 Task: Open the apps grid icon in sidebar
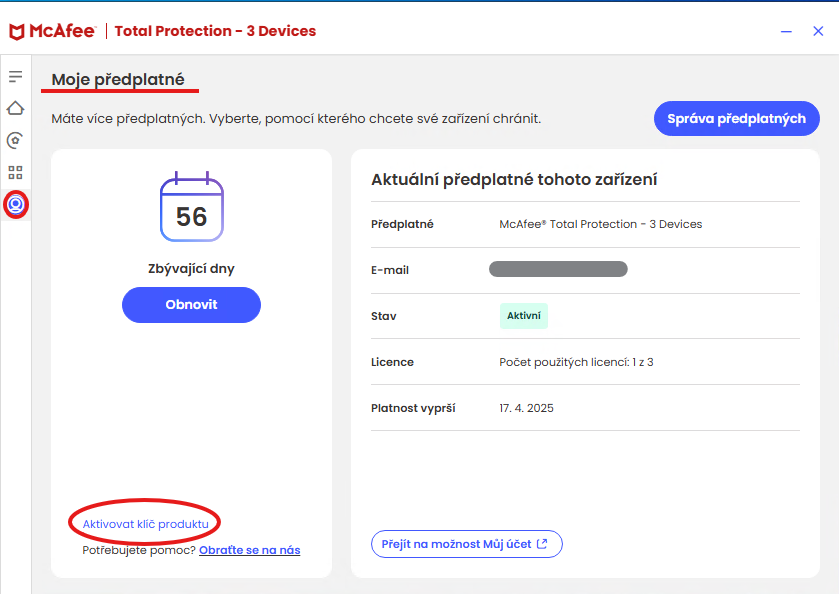[x=16, y=172]
